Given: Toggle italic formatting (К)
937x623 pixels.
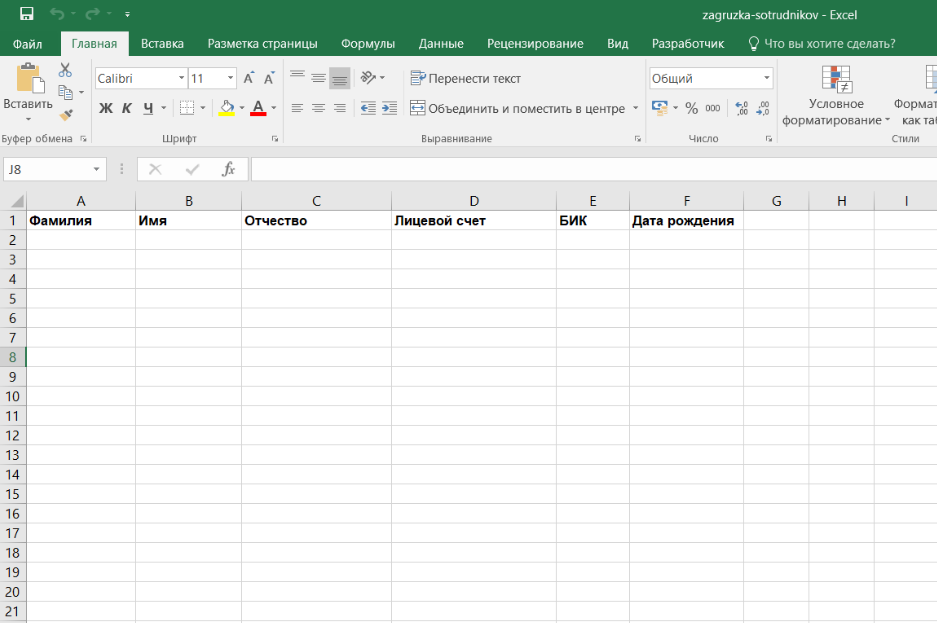Looking at the screenshot, I should pyautogui.click(x=127, y=108).
